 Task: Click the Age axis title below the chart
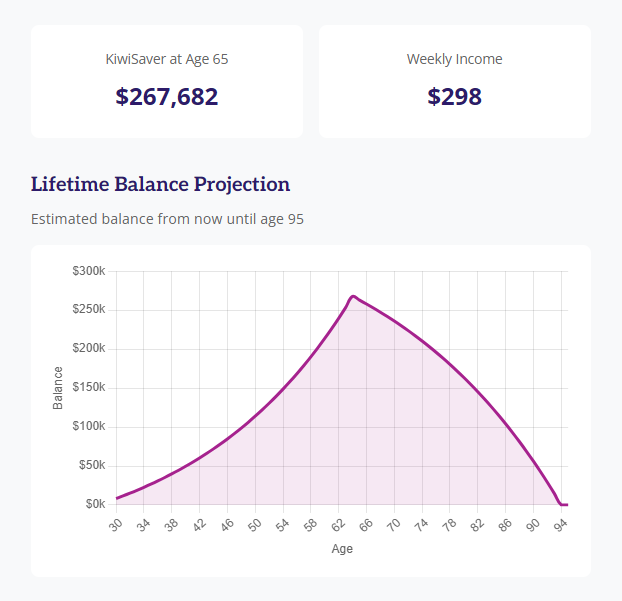342,549
